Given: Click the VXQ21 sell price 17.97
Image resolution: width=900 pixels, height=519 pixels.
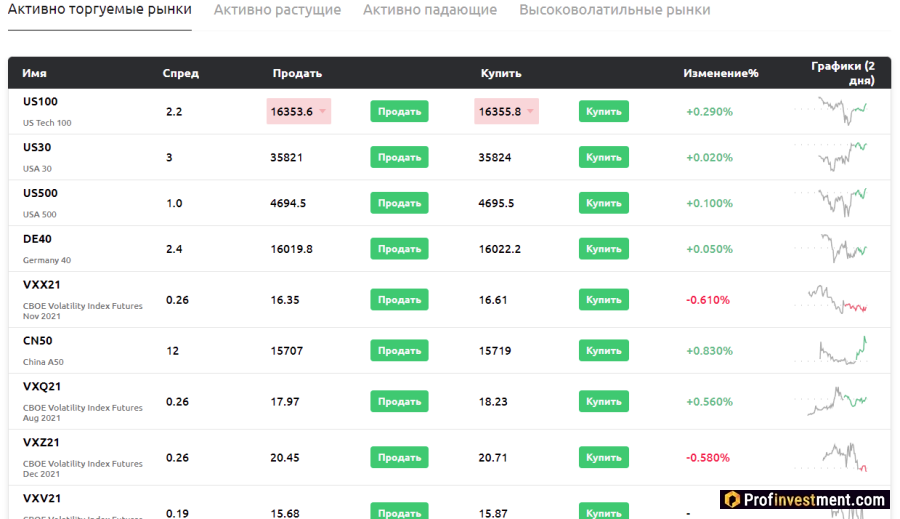Looking at the screenshot, I should coord(285,402).
